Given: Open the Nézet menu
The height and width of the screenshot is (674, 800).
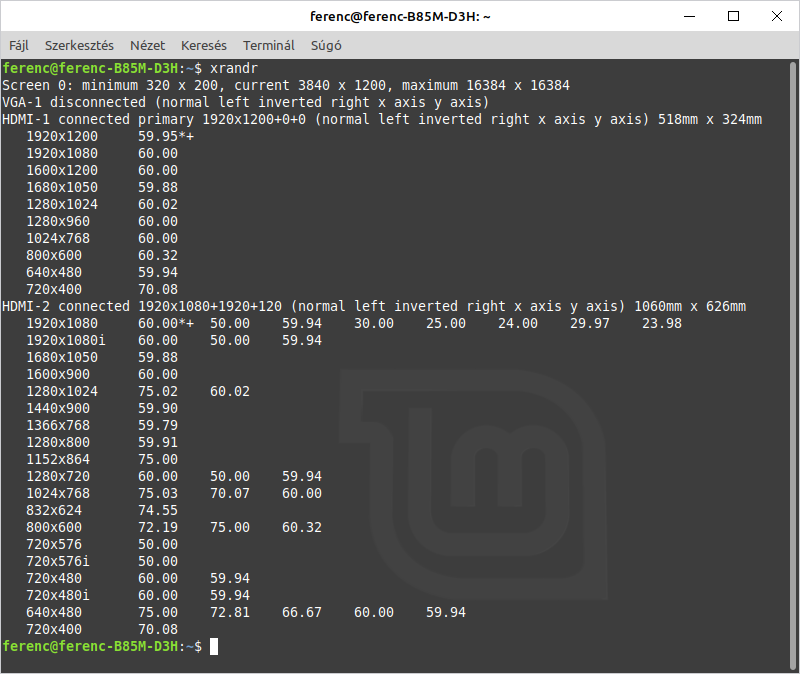Looking at the screenshot, I should pyautogui.click(x=147, y=45).
